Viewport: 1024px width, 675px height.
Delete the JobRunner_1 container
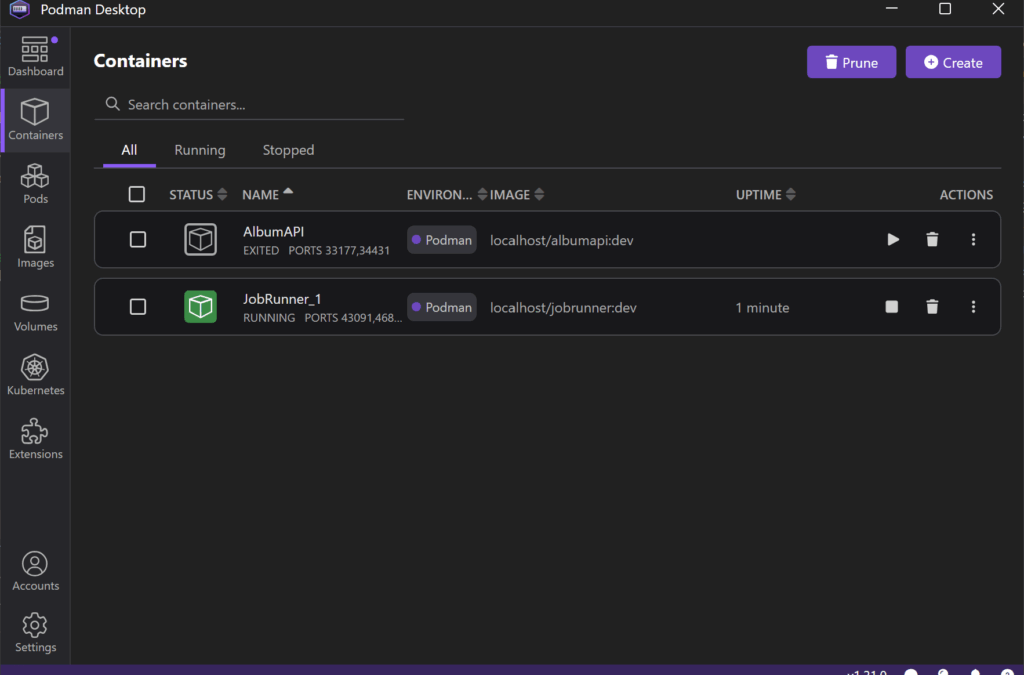(932, 307)
